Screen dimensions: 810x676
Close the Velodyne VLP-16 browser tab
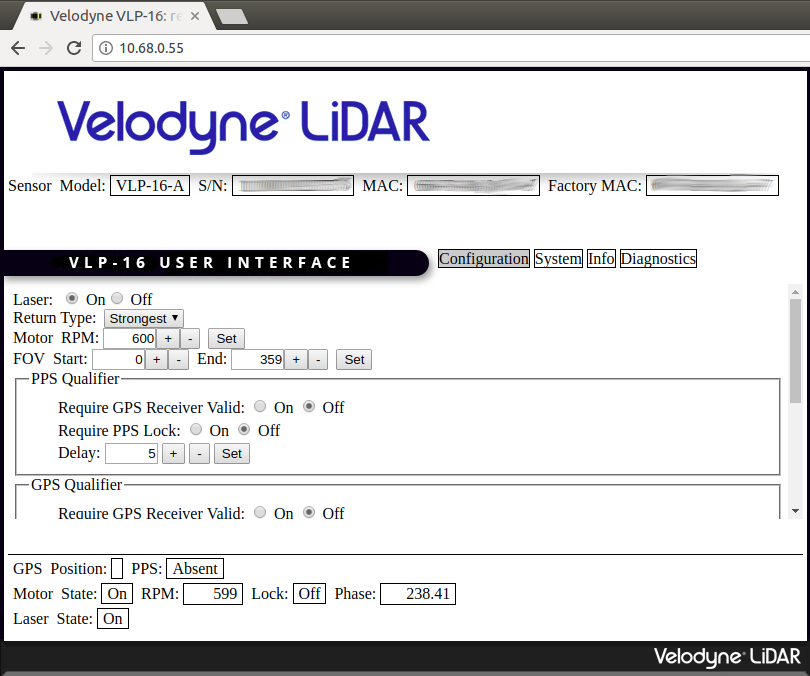(x=195, y=17)
